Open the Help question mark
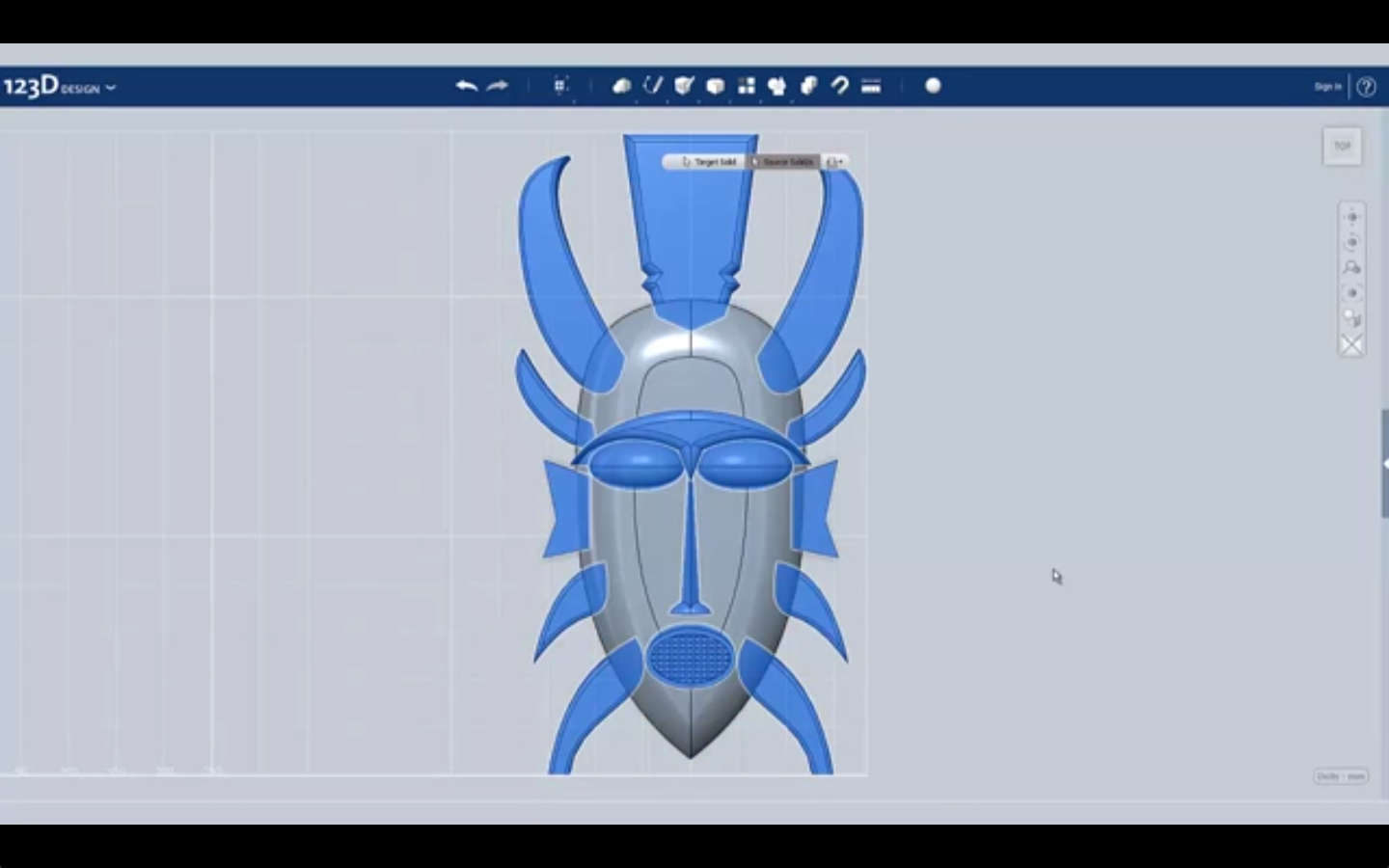 click(x=1366, y=87)
